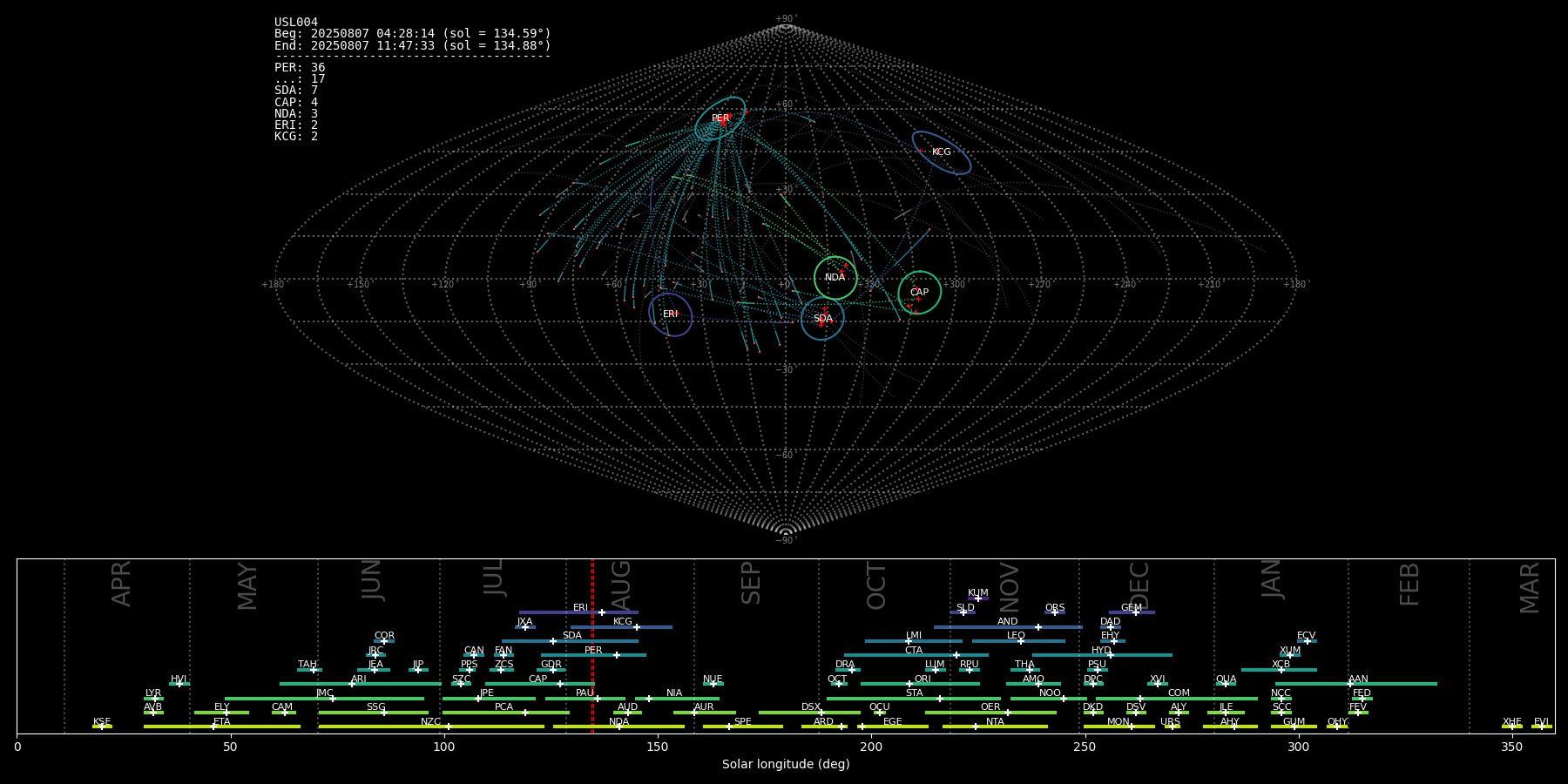Click the ETA shower label in timeline
Viewport: 1568px width, 784px height.
click(222, 722)
